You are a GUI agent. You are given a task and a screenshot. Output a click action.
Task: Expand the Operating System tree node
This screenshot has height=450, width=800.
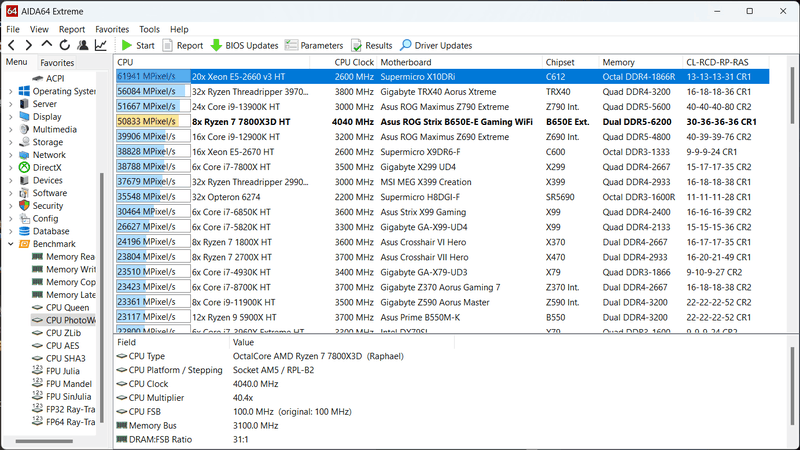[x=10, y=91]
